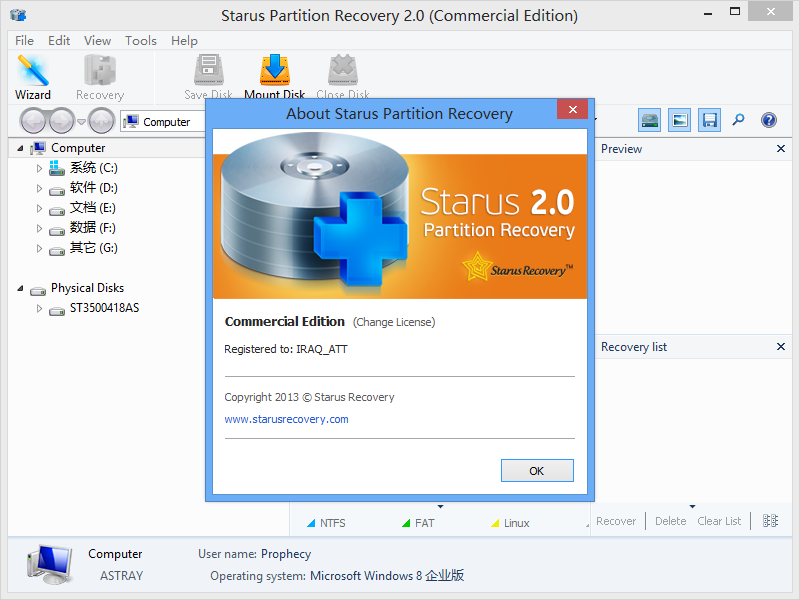Open search with the magnifier icon

click(738, 120)
